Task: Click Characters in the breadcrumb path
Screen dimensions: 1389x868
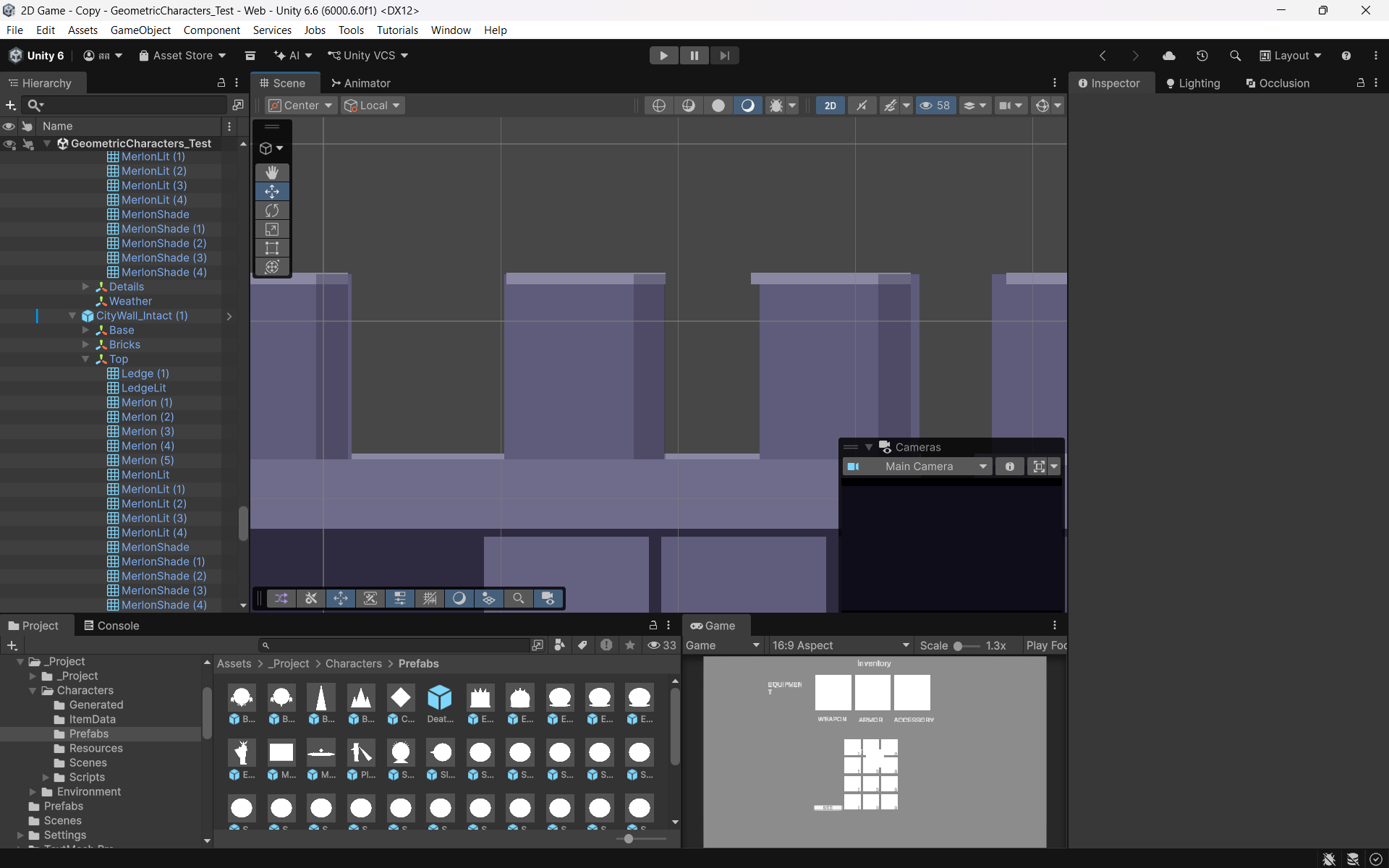Action: (353, 664)
